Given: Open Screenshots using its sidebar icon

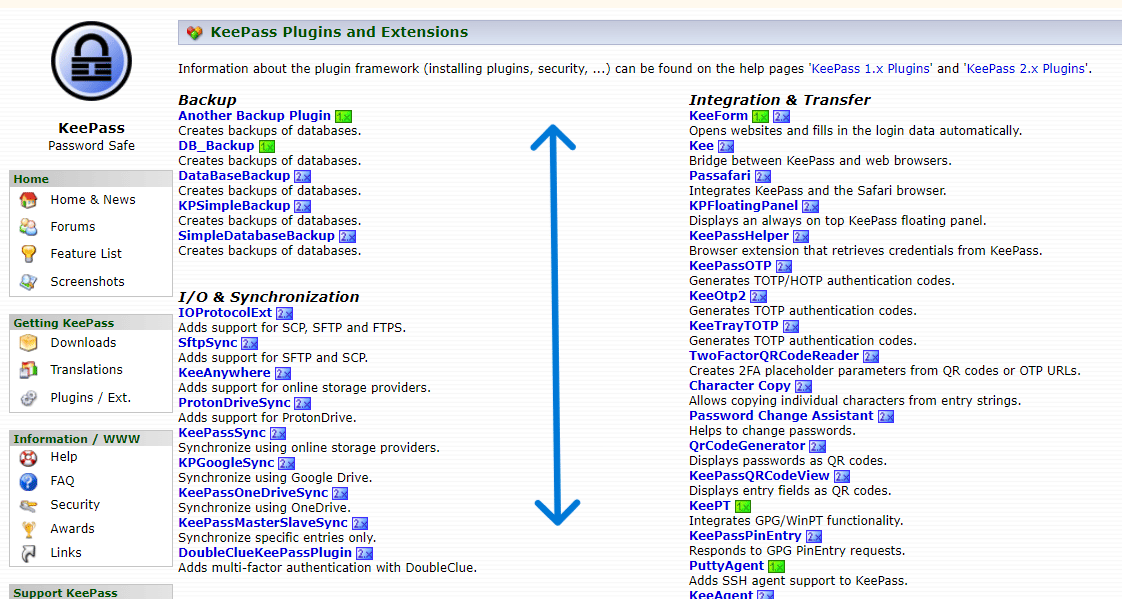Looking at the screenshot, I should [31, 281].
